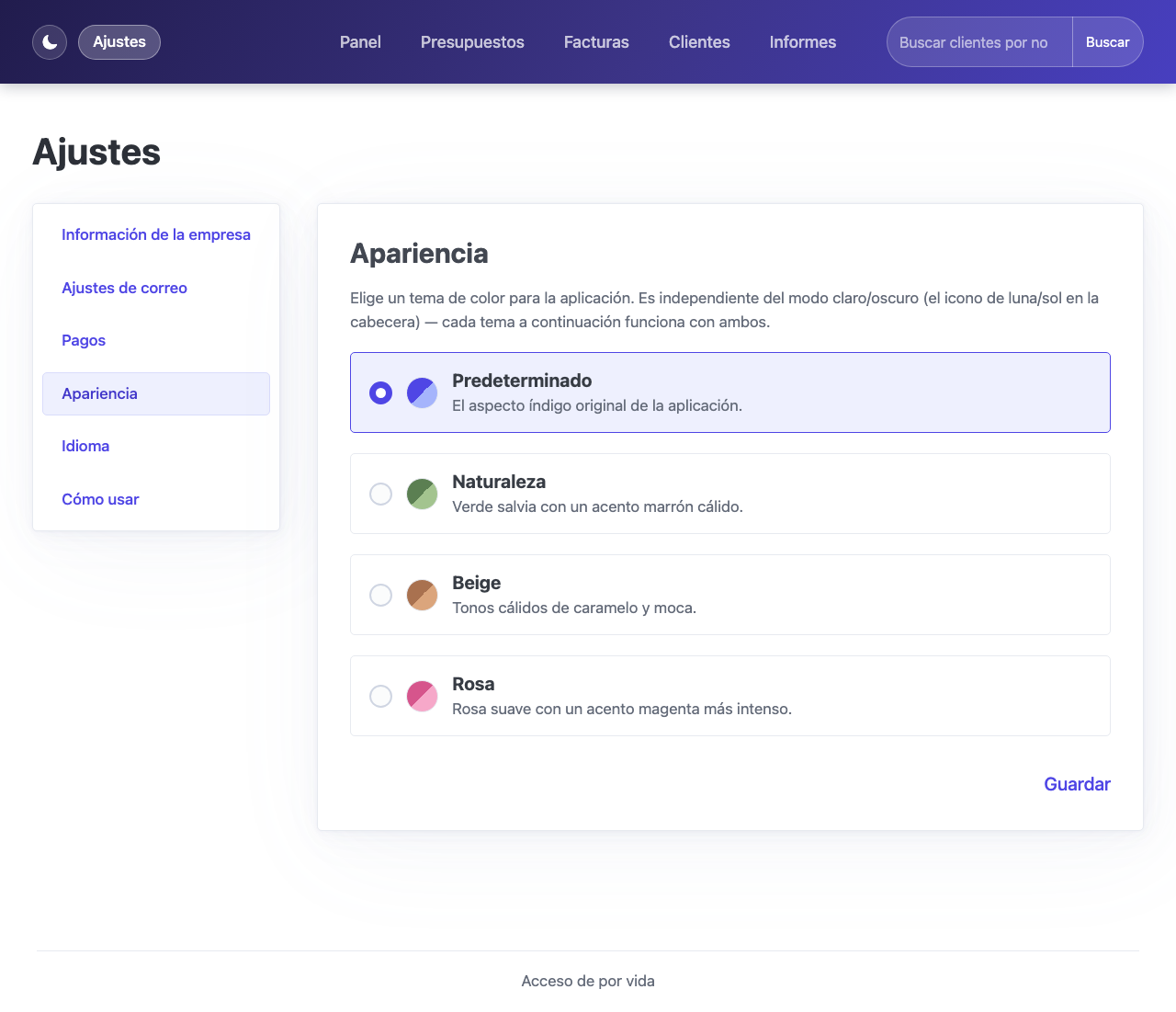Screen dimensions: 1176x1012
Task: Focus the Buscar clientes search field
Action: coord(979,42)
